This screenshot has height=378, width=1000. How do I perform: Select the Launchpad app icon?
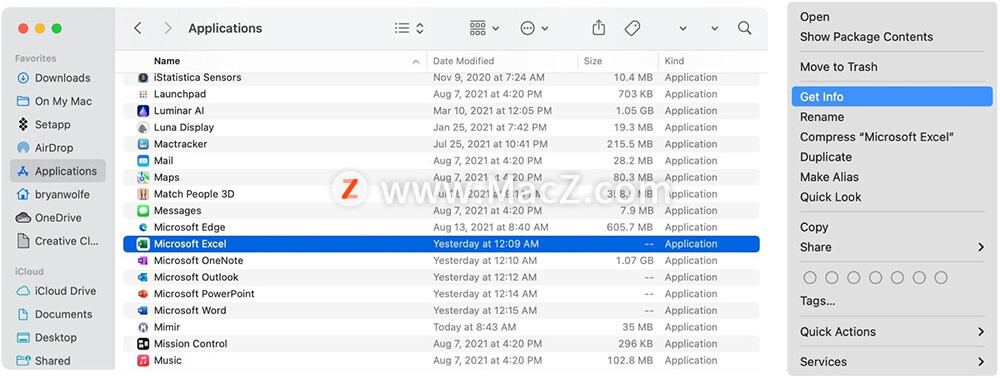click(143, 94)
